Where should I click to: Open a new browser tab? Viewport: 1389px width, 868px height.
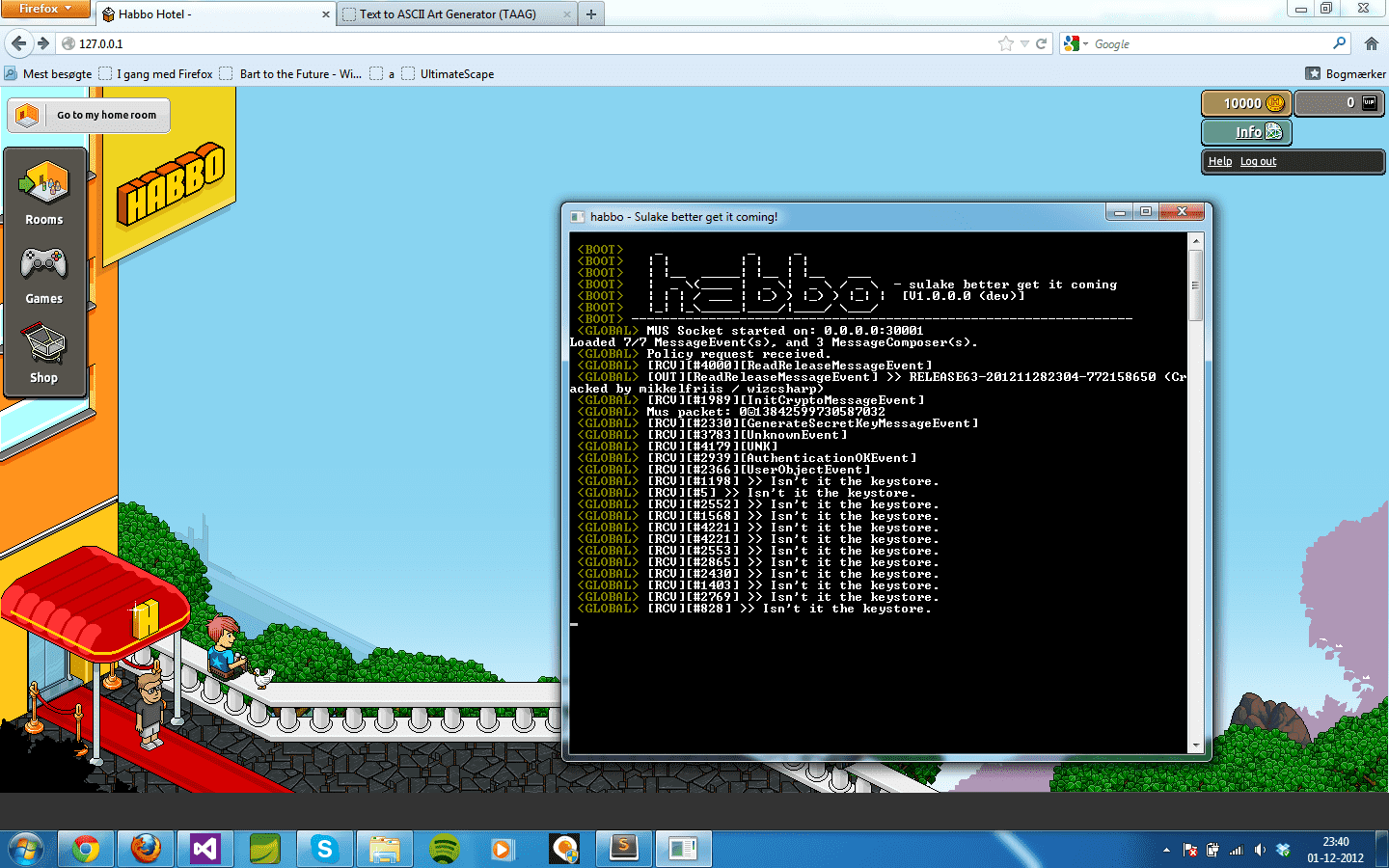pos(591,14)
